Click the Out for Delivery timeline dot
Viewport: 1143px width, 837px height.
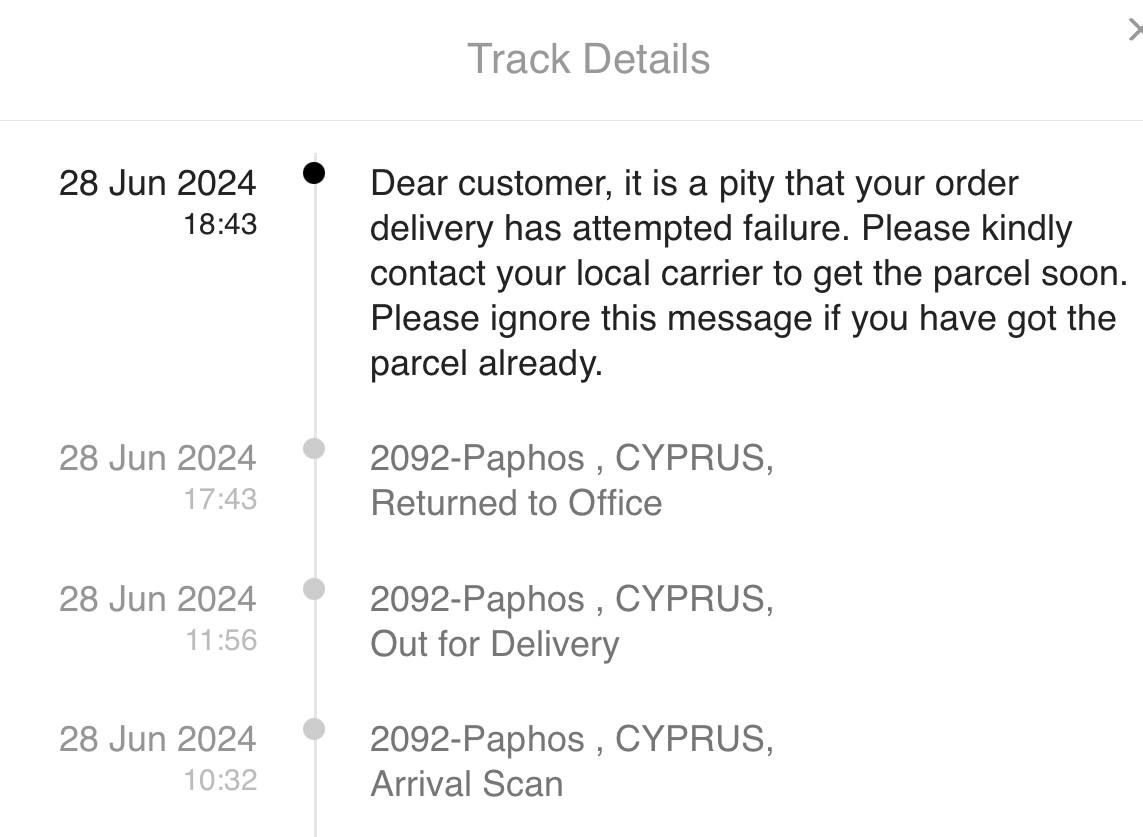click(x=314, y=588)
